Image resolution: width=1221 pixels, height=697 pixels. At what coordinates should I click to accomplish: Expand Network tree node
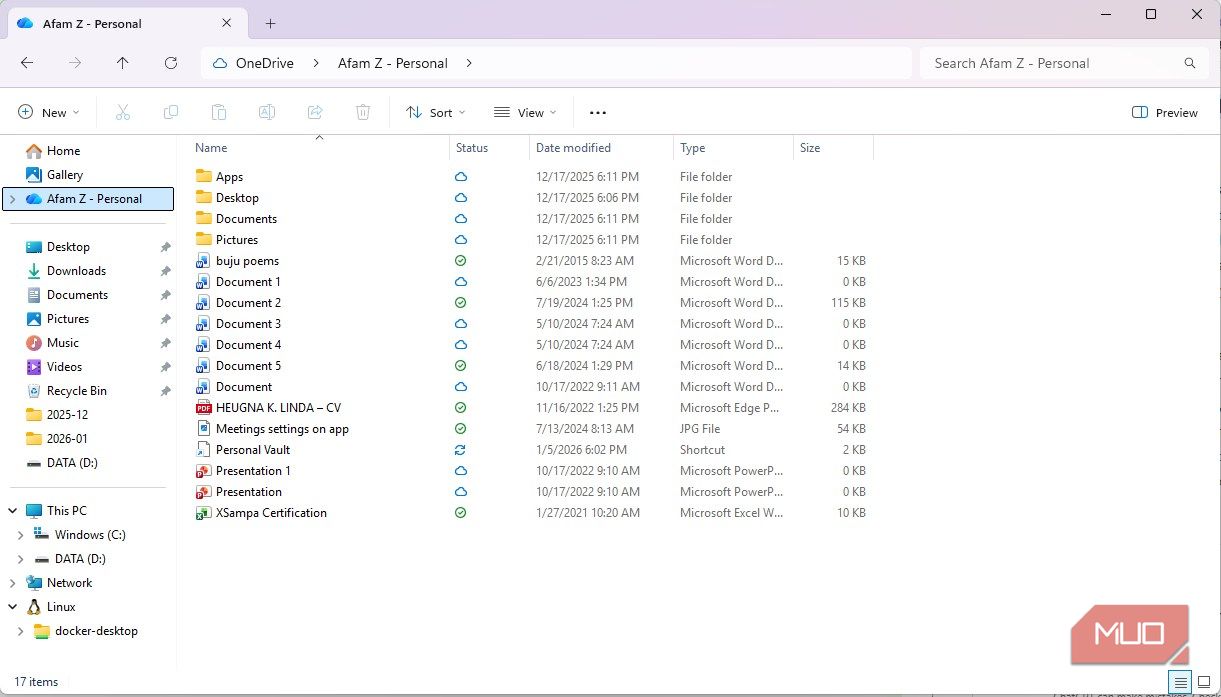pyautogui.click(x=13, y=583)
